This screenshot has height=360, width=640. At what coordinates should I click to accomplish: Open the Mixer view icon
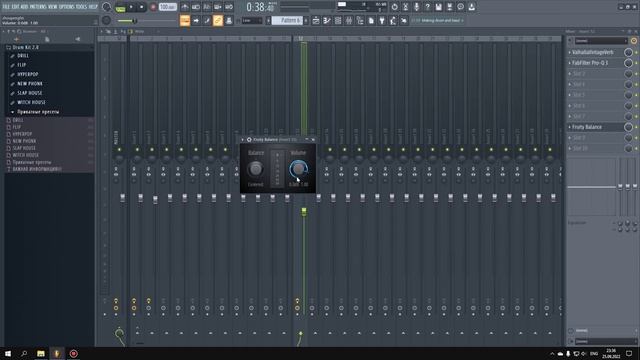[x=349, y=20]
